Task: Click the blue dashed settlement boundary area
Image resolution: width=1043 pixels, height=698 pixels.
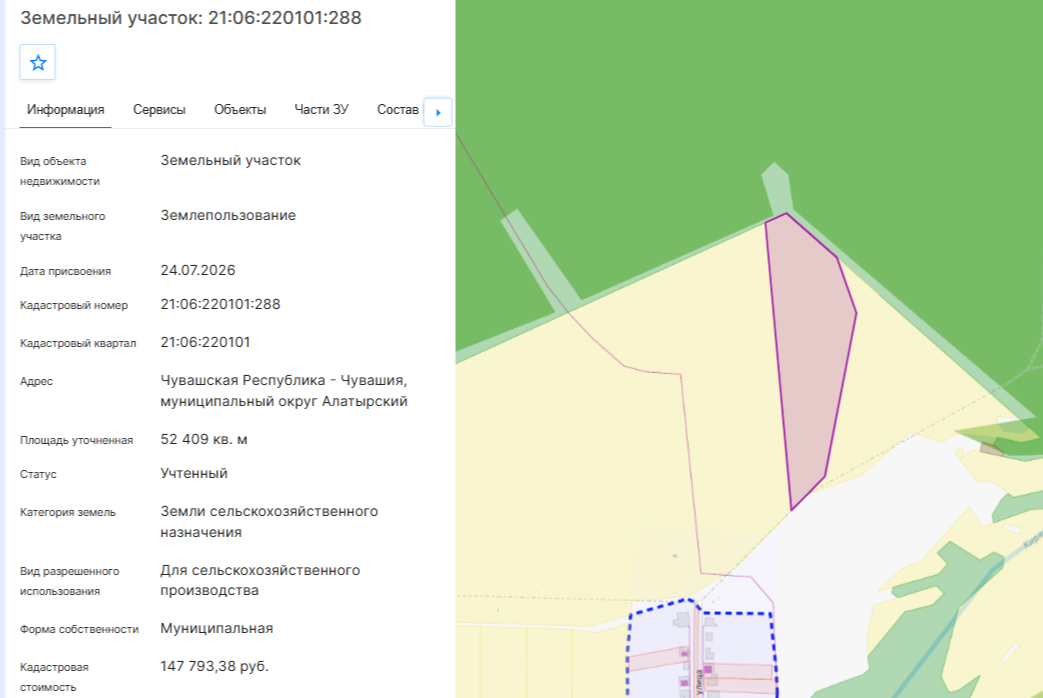Action: [x=702, y=649]
